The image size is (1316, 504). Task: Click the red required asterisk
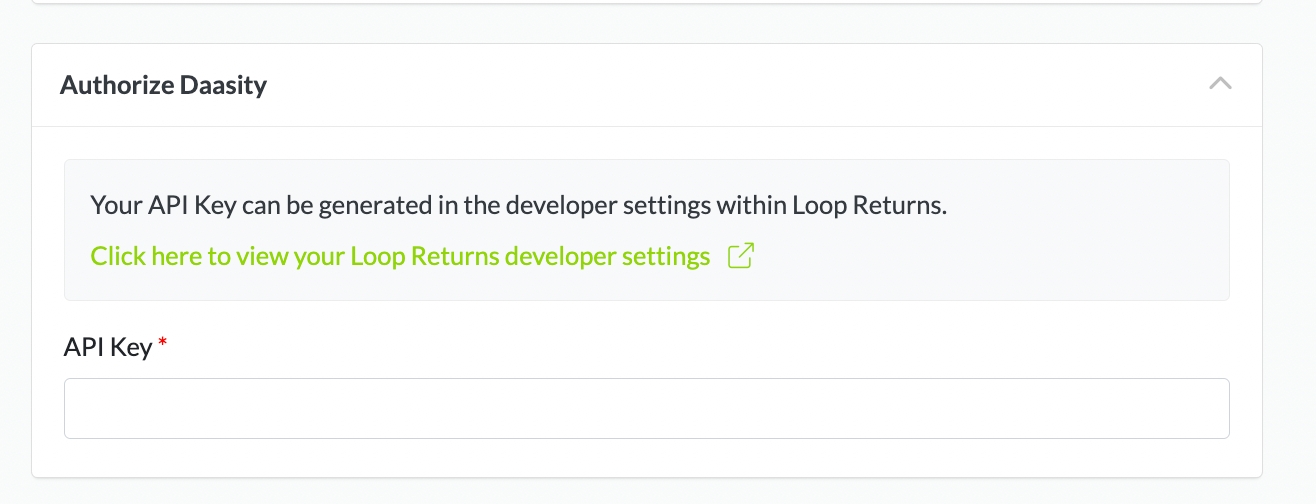pos(163,345)
